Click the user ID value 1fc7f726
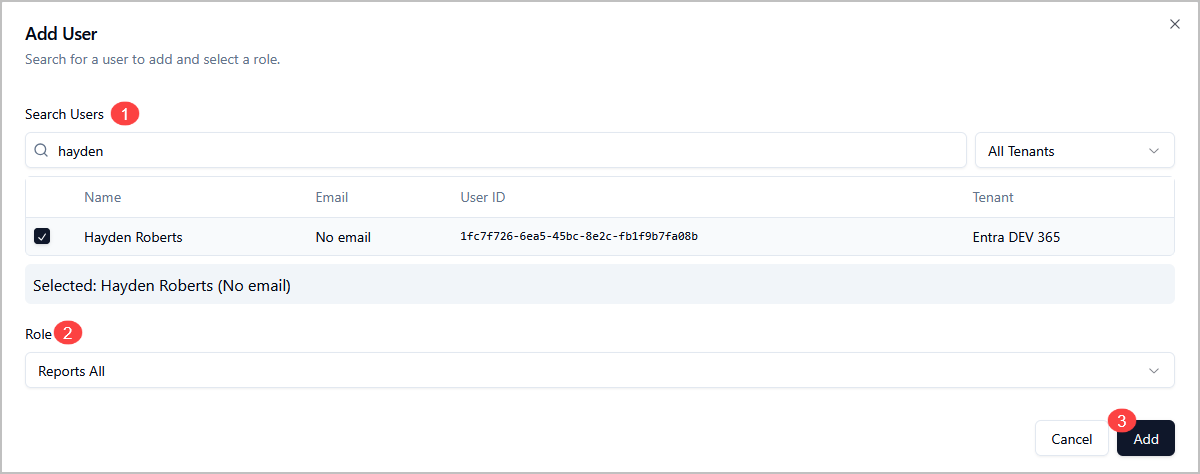1200x474 pixels. coord(578,237)
